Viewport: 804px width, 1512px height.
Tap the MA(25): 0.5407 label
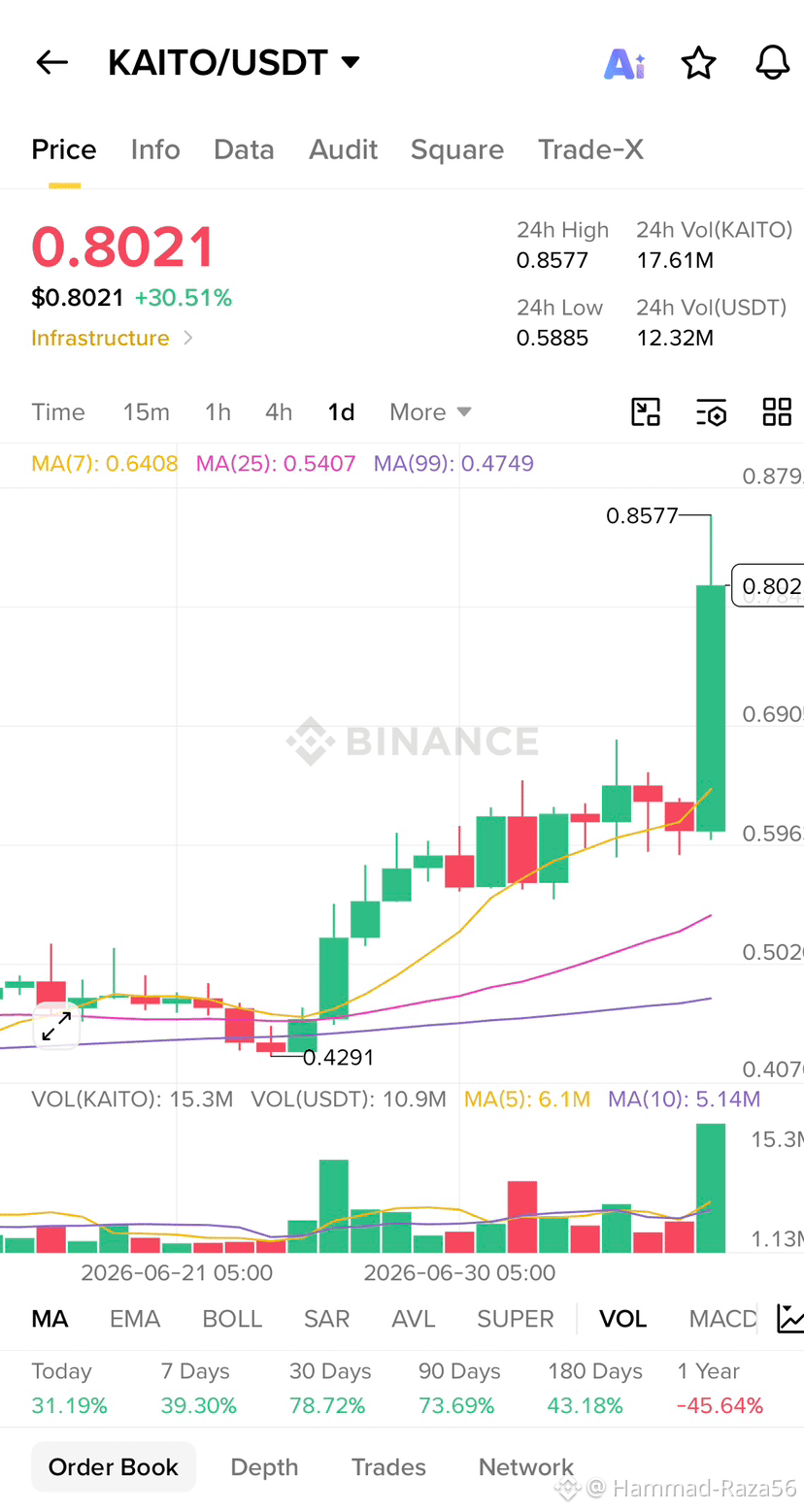click(276, 464)
